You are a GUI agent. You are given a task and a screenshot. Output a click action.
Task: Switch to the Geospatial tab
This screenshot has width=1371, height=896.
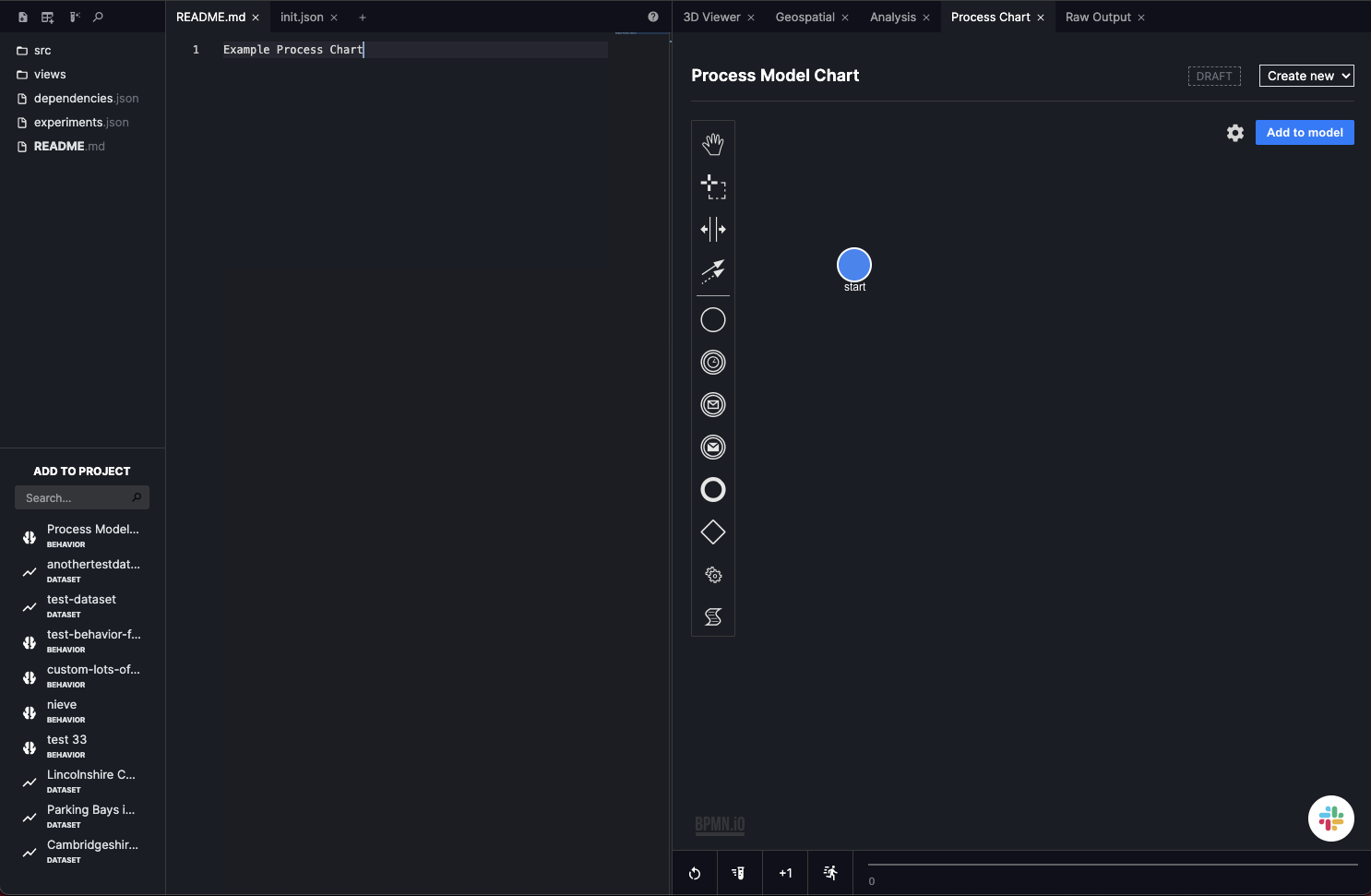806,17
